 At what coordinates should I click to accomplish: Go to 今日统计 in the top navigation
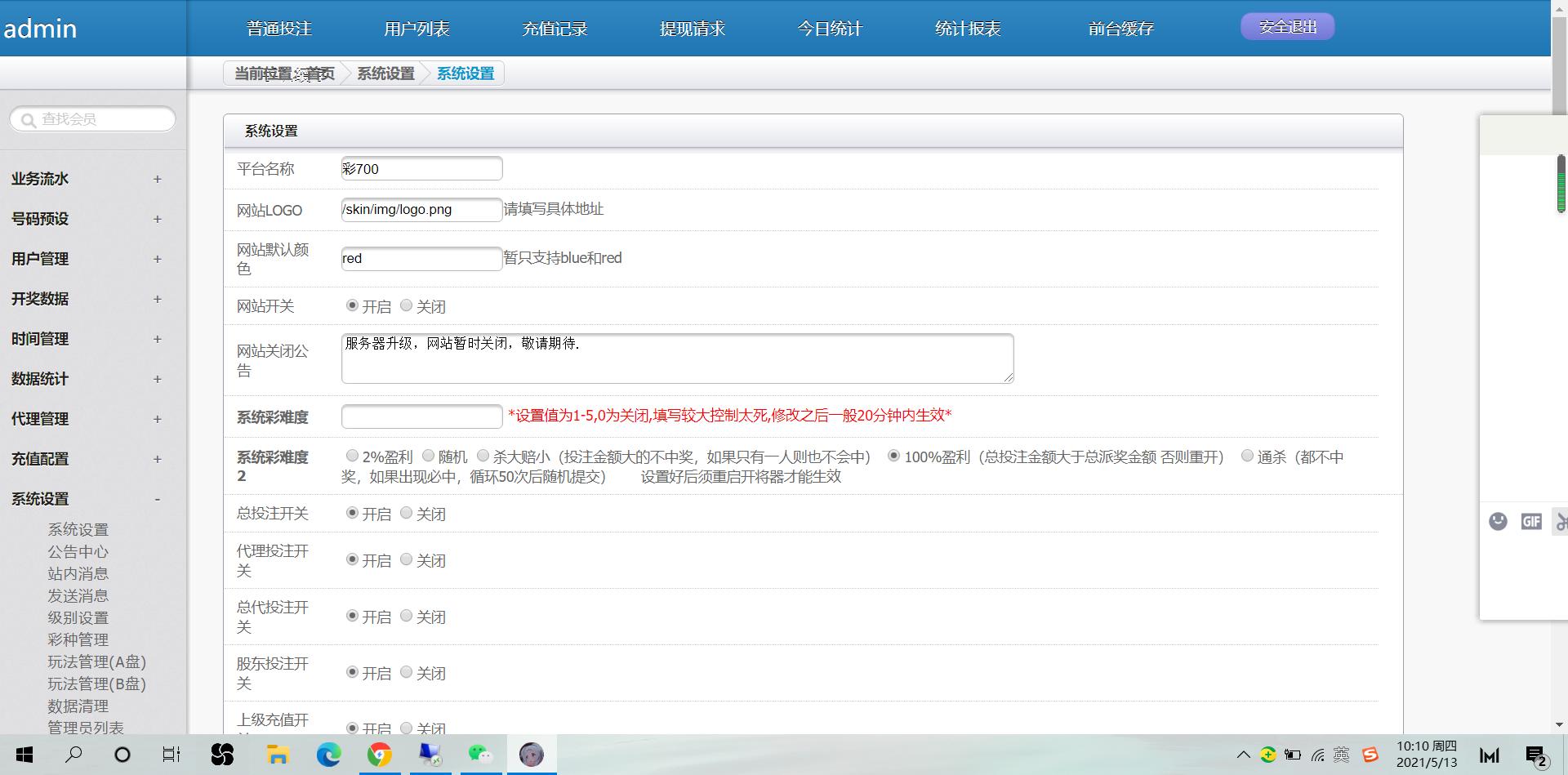point(830,29)
